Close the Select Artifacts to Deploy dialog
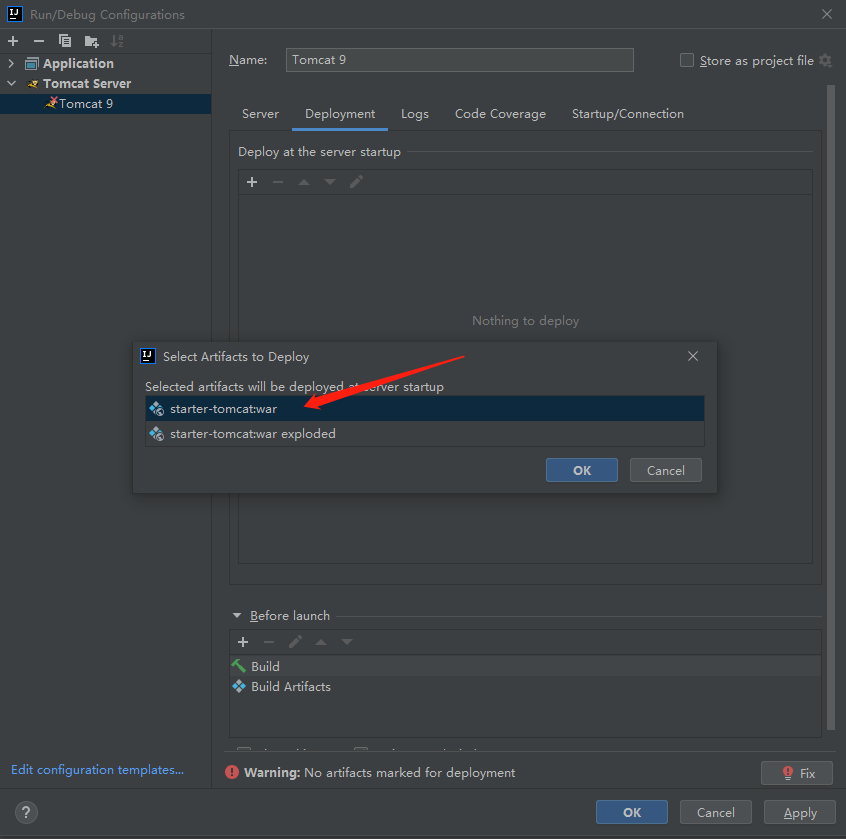This screenshot has height=839, width=846. [x=693, y=356]
